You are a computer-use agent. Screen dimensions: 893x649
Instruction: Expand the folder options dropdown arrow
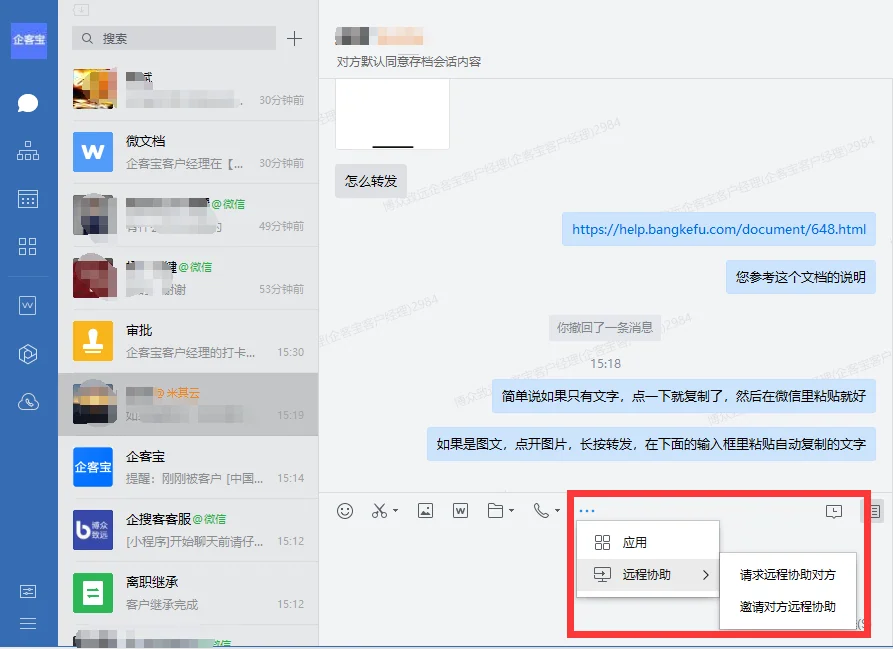(511, 511)
